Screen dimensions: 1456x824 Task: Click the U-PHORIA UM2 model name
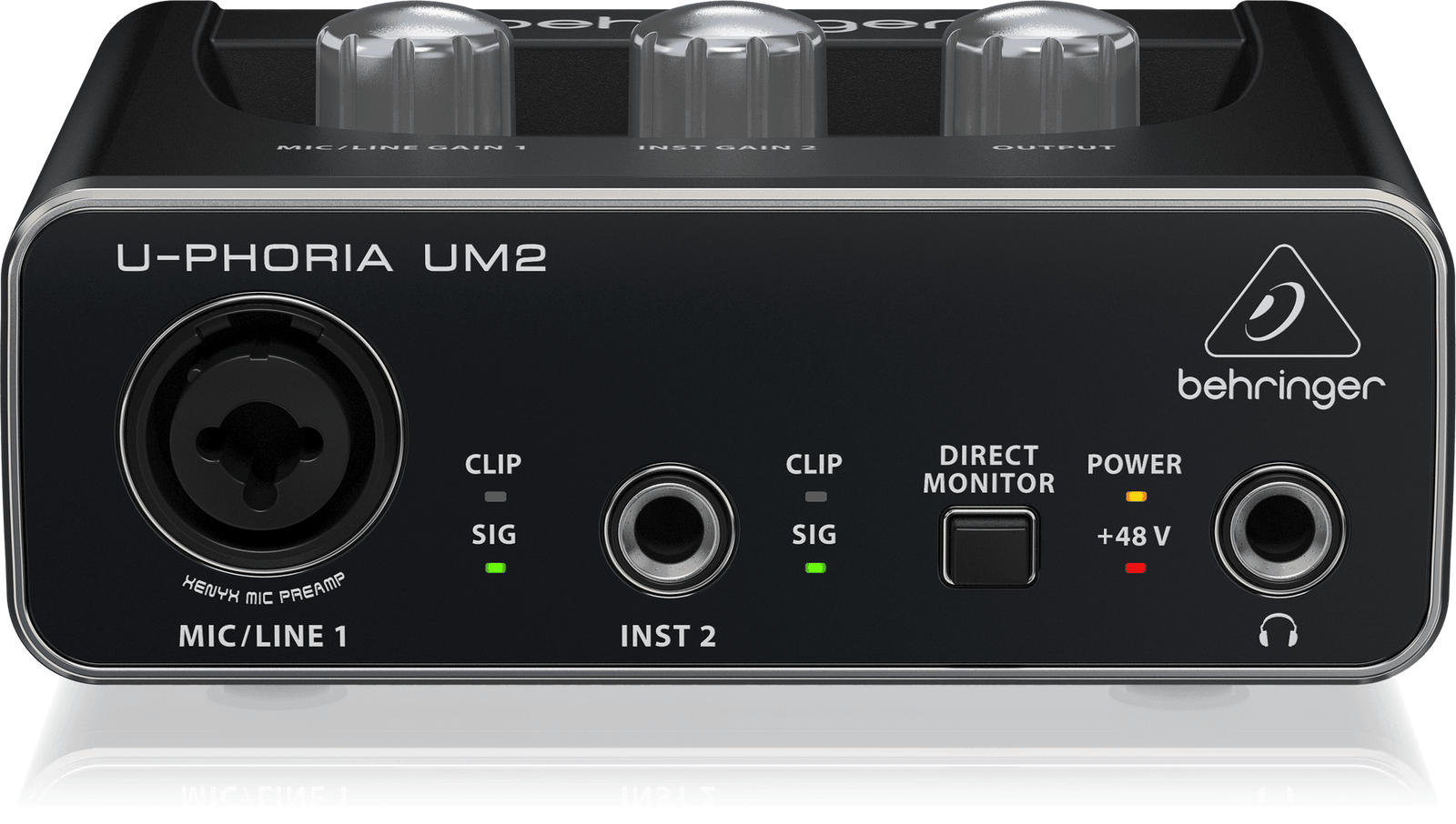point(331,258)
